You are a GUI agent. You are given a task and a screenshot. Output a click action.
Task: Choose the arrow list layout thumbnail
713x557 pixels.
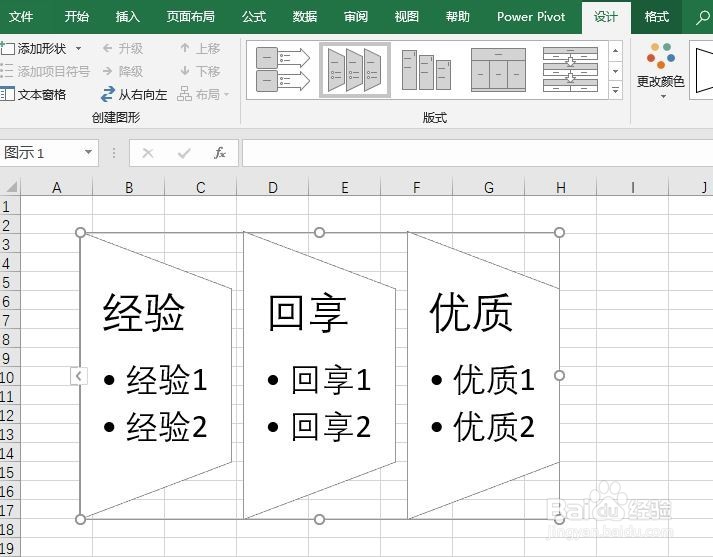(283, 70)
